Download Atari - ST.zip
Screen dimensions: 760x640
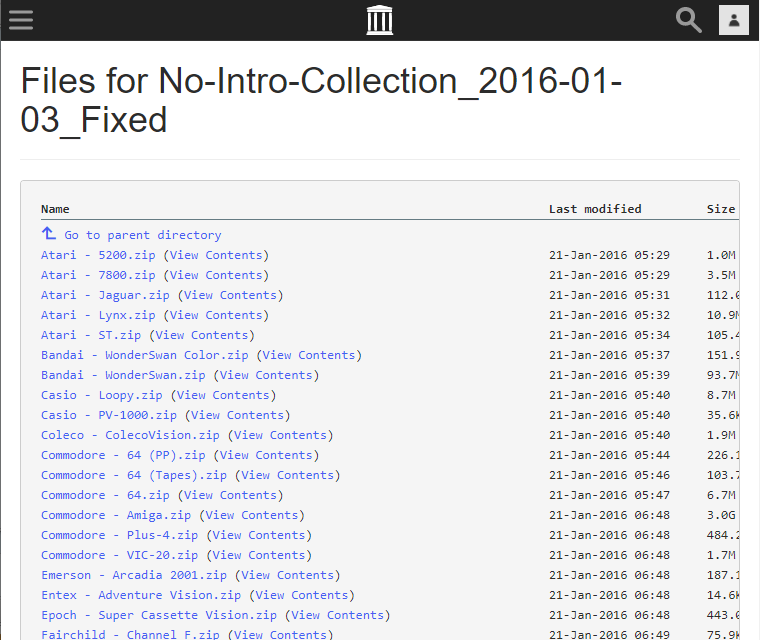click(x=91, y=335)
